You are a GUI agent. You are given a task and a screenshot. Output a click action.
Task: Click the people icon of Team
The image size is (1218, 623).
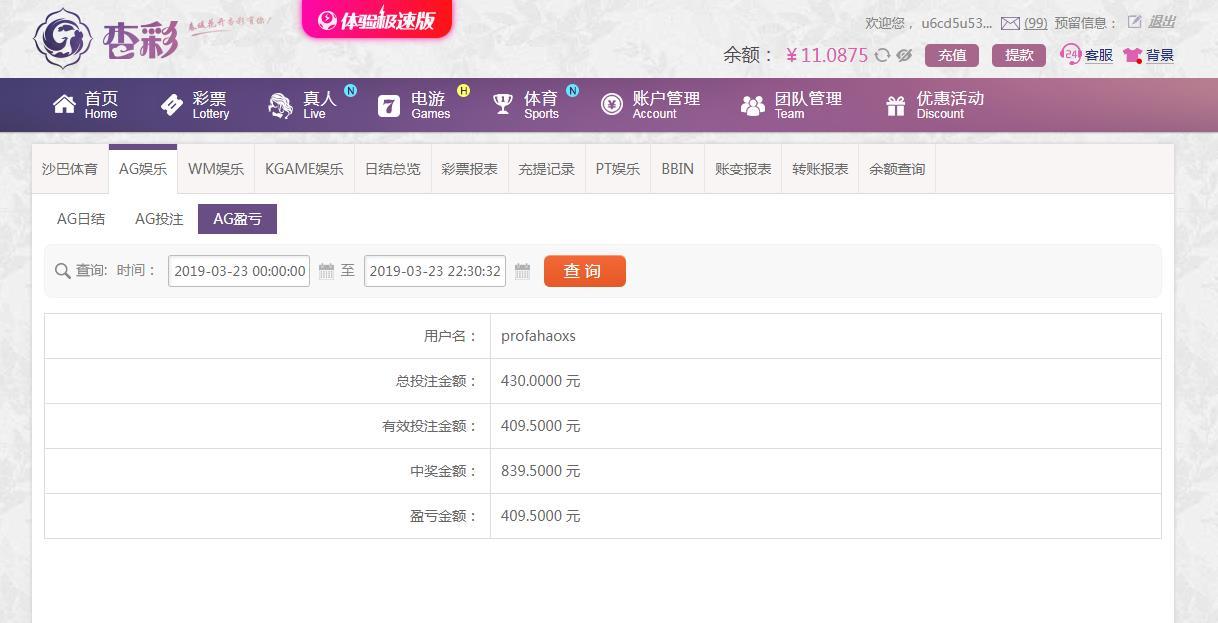click(x=752, y=105)
